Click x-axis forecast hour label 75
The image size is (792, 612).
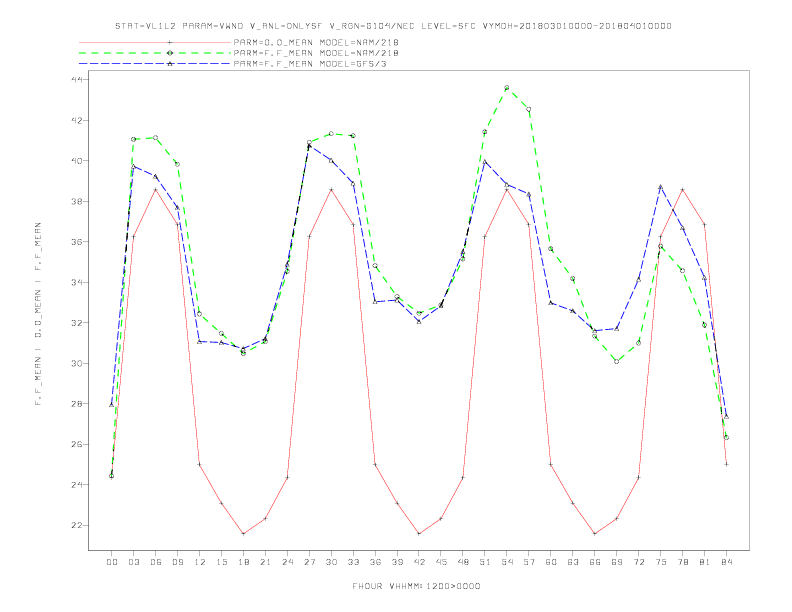[x=661, y=562]
